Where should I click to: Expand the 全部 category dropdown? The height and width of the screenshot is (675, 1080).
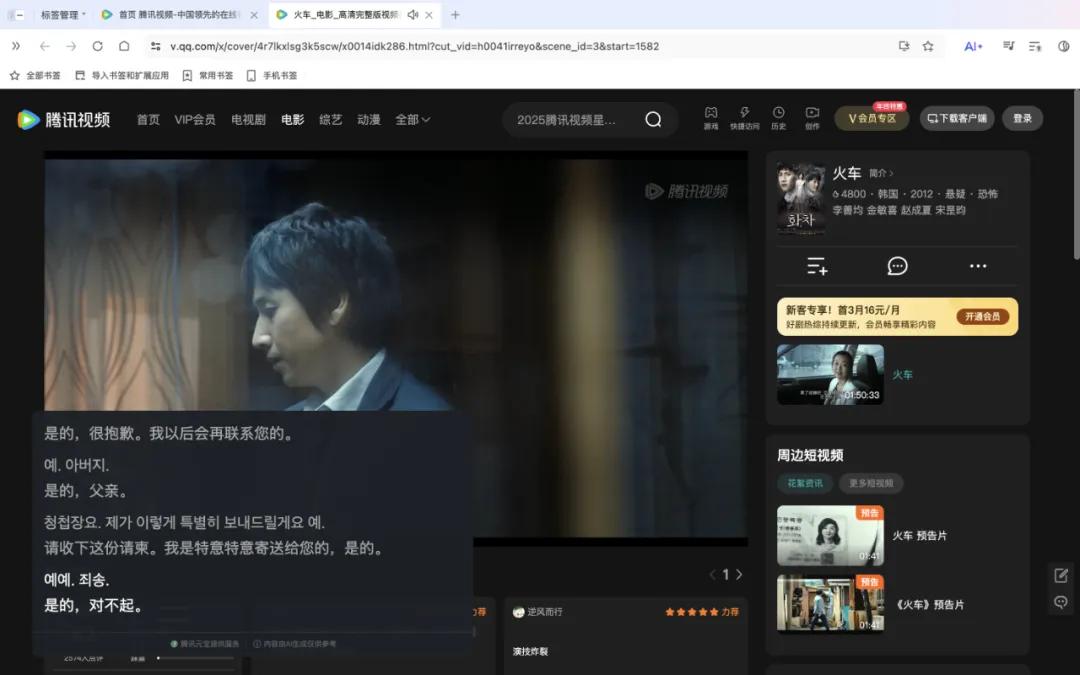[x=412, y=119]
